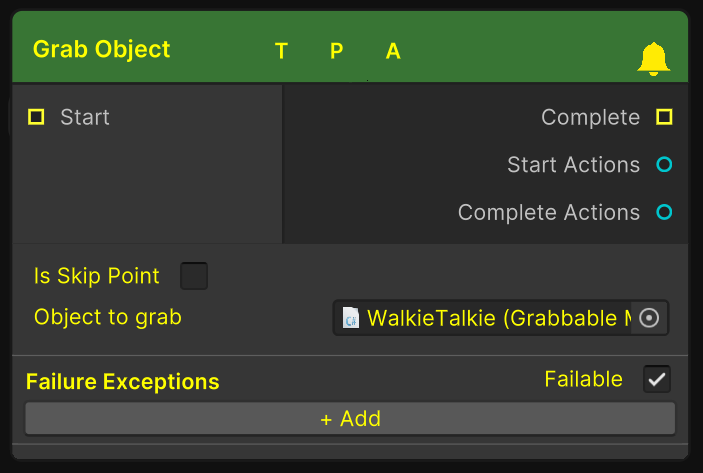Viewport: 703px width, 473px height.
Task: Click the Complete output port square
Action: click(x=664, y=117)
